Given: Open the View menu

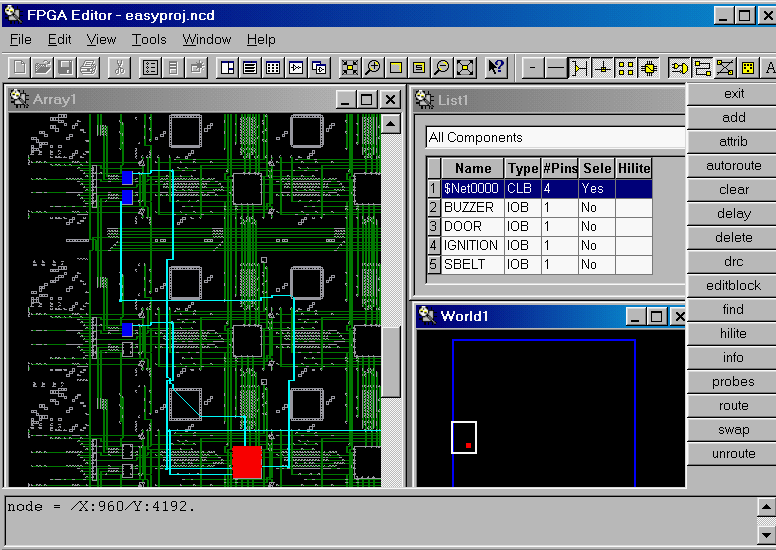Looking at the screenshot, I should click(x=101, y=40).
